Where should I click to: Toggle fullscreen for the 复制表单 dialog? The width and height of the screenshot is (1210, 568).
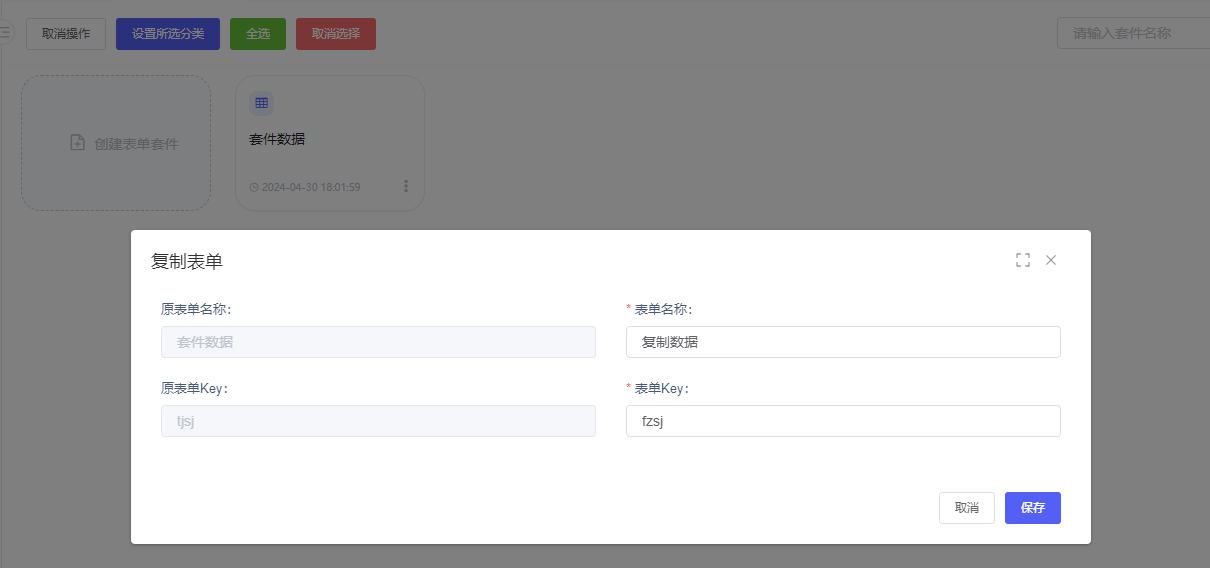1022,260
